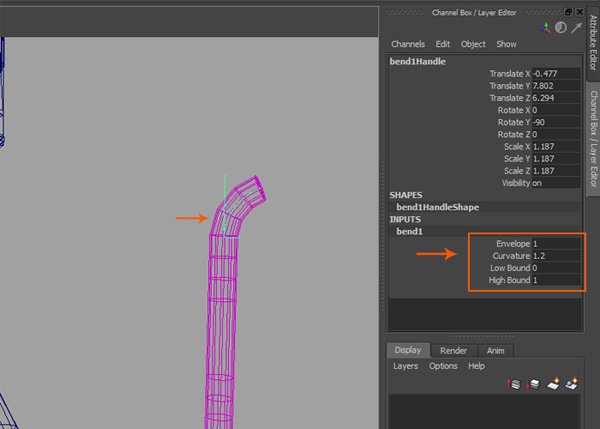Image resolution: width=600 pixels, height=429 pixels.
Task: Select the Channel Box / Layer Editor vertical tab
Action: (593, 139)
